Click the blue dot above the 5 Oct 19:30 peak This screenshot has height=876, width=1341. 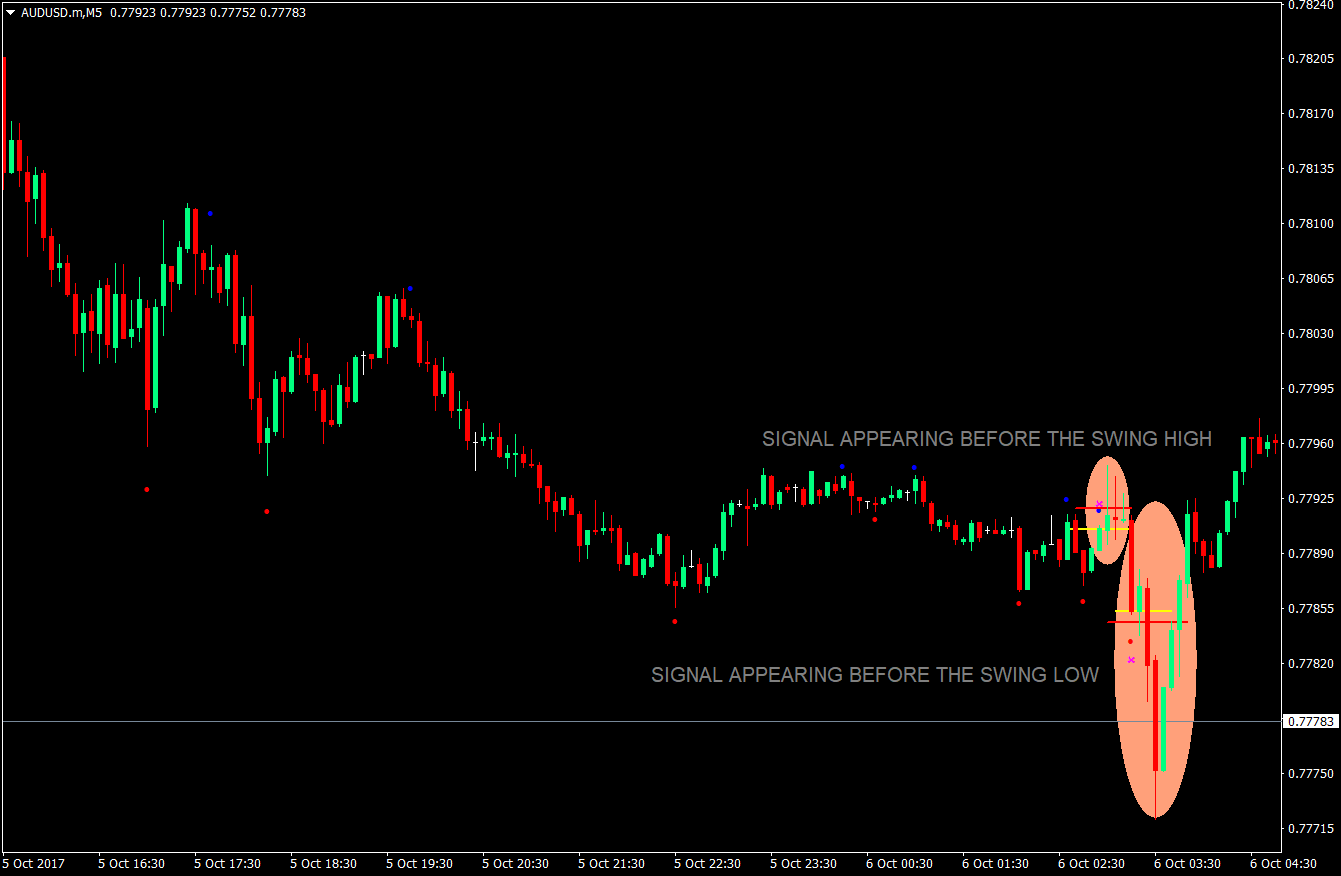point(409,288)
